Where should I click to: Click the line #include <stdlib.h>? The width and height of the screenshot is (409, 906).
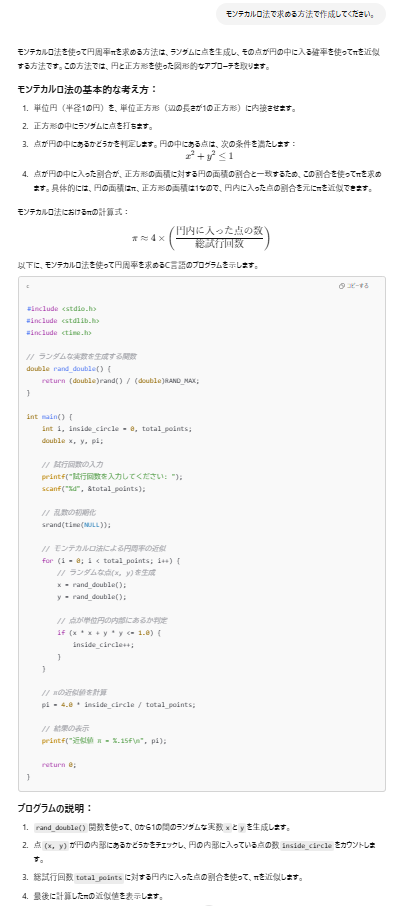[63, 320]
